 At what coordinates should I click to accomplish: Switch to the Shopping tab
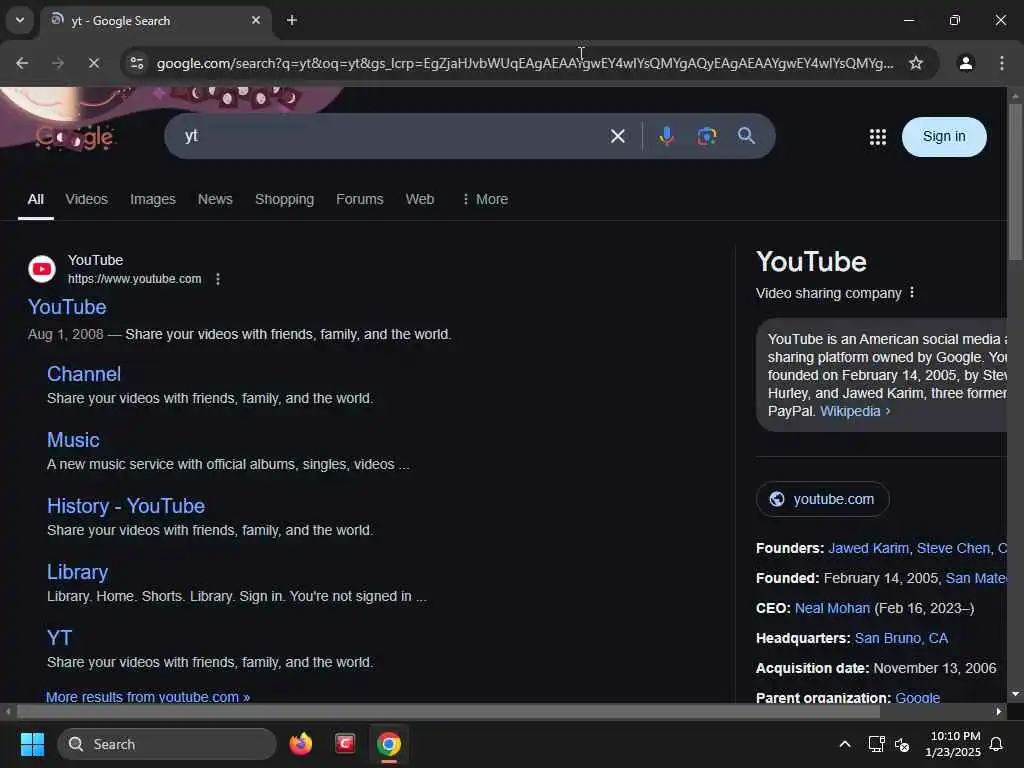pos(284,199)
